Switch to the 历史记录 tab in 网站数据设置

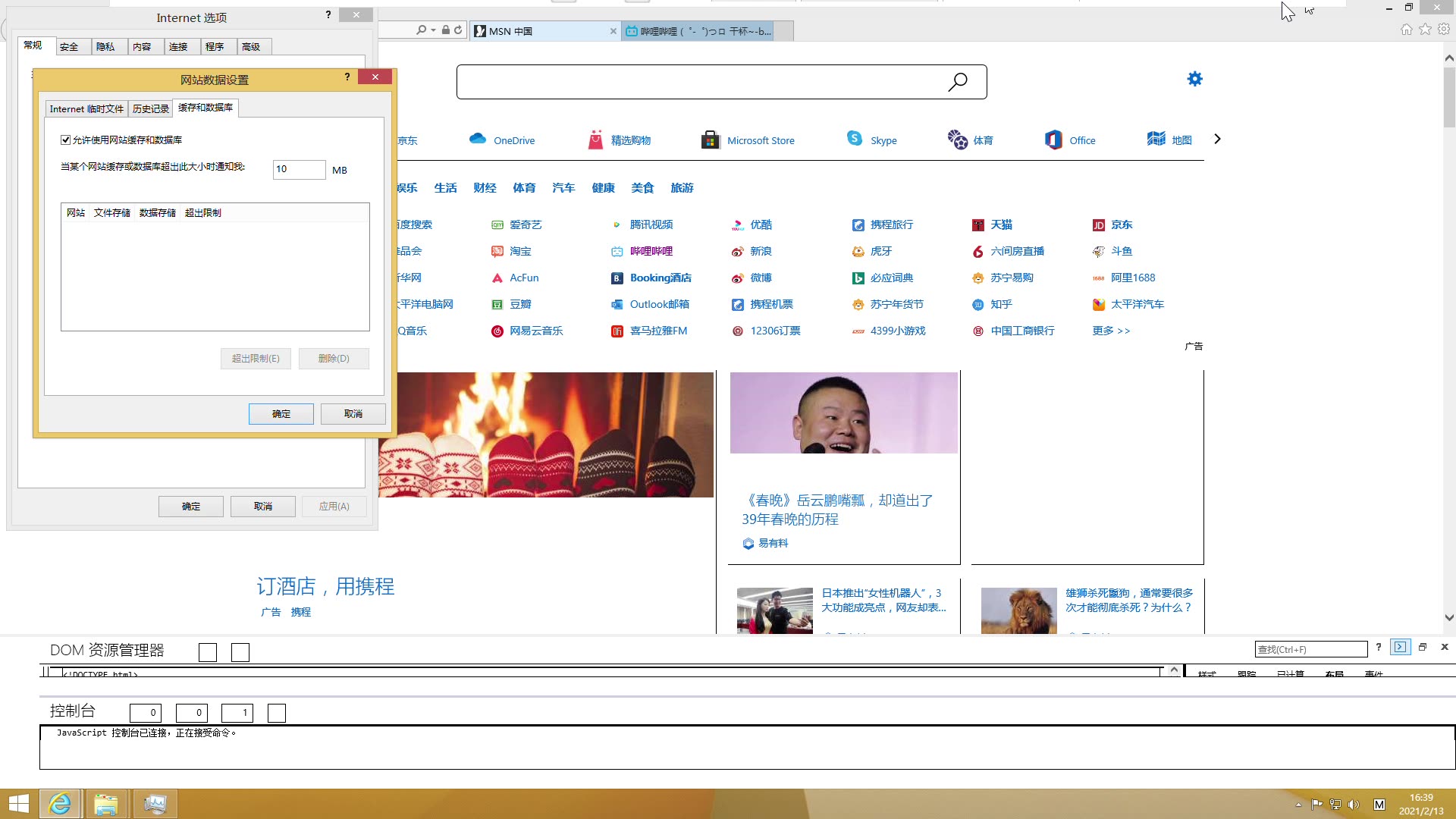coord(150,108)
